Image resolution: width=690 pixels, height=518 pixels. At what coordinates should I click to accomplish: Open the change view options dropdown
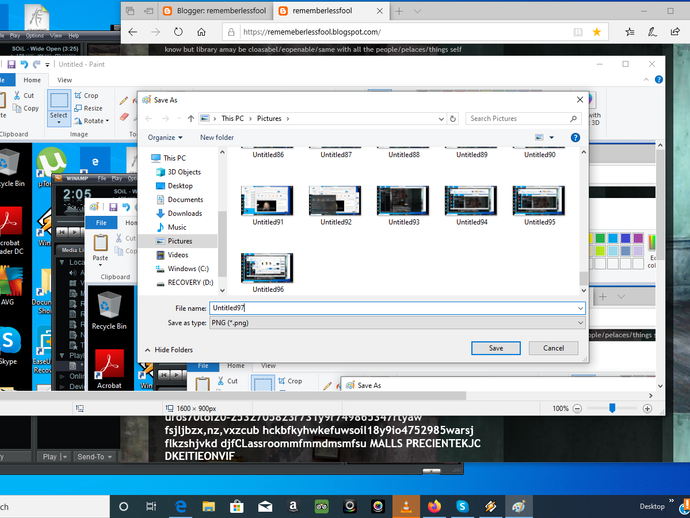point(551,137)
